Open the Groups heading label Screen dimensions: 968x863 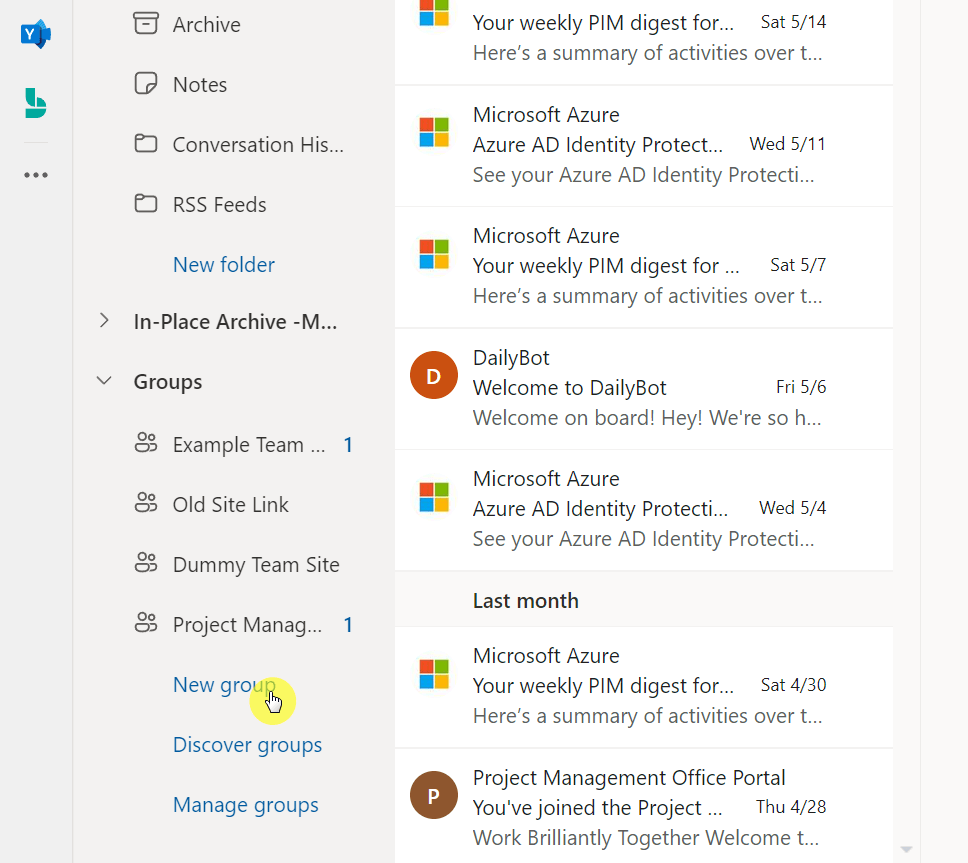167,381
